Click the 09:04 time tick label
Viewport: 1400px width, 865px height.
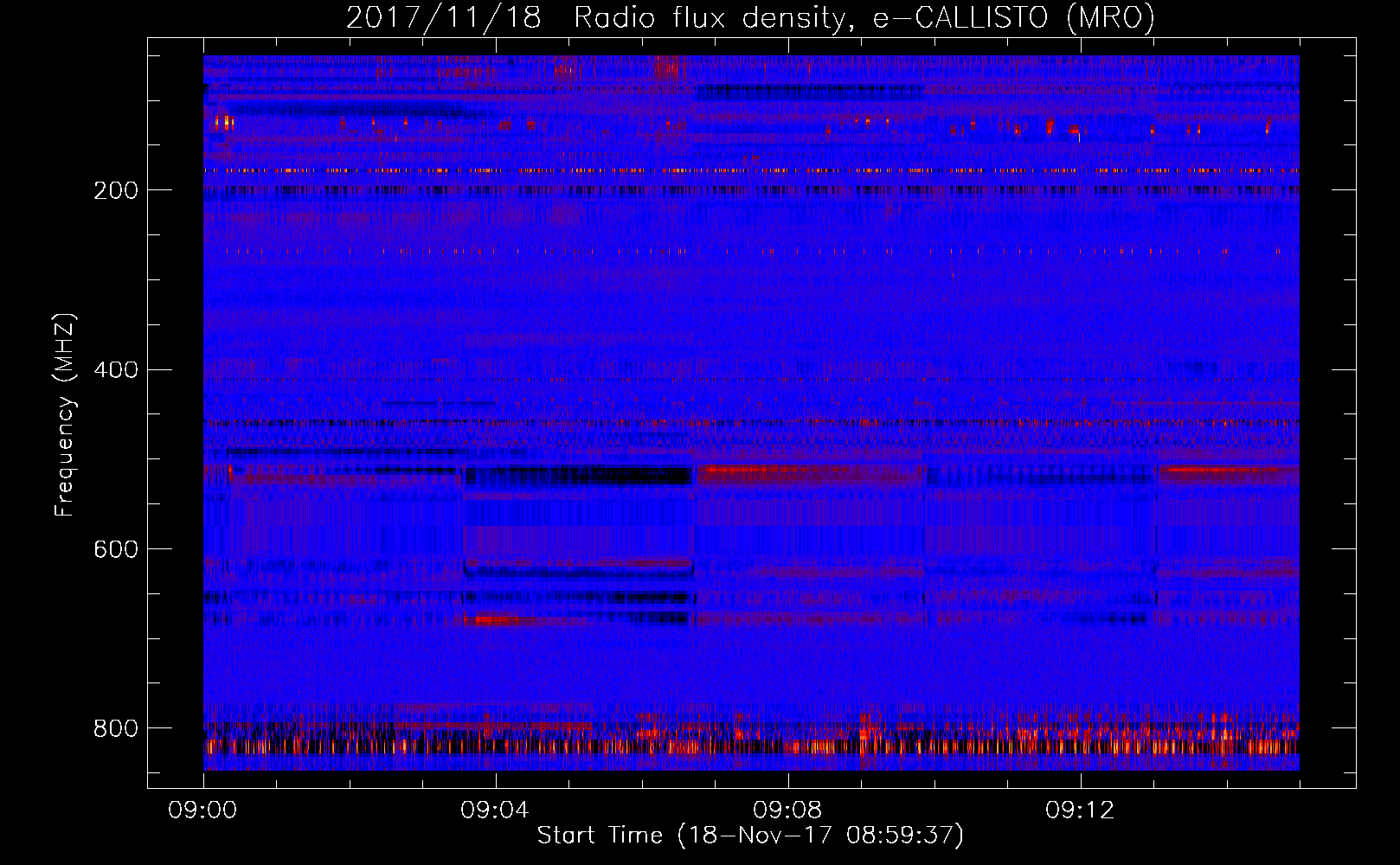click(x=495, y=811)
